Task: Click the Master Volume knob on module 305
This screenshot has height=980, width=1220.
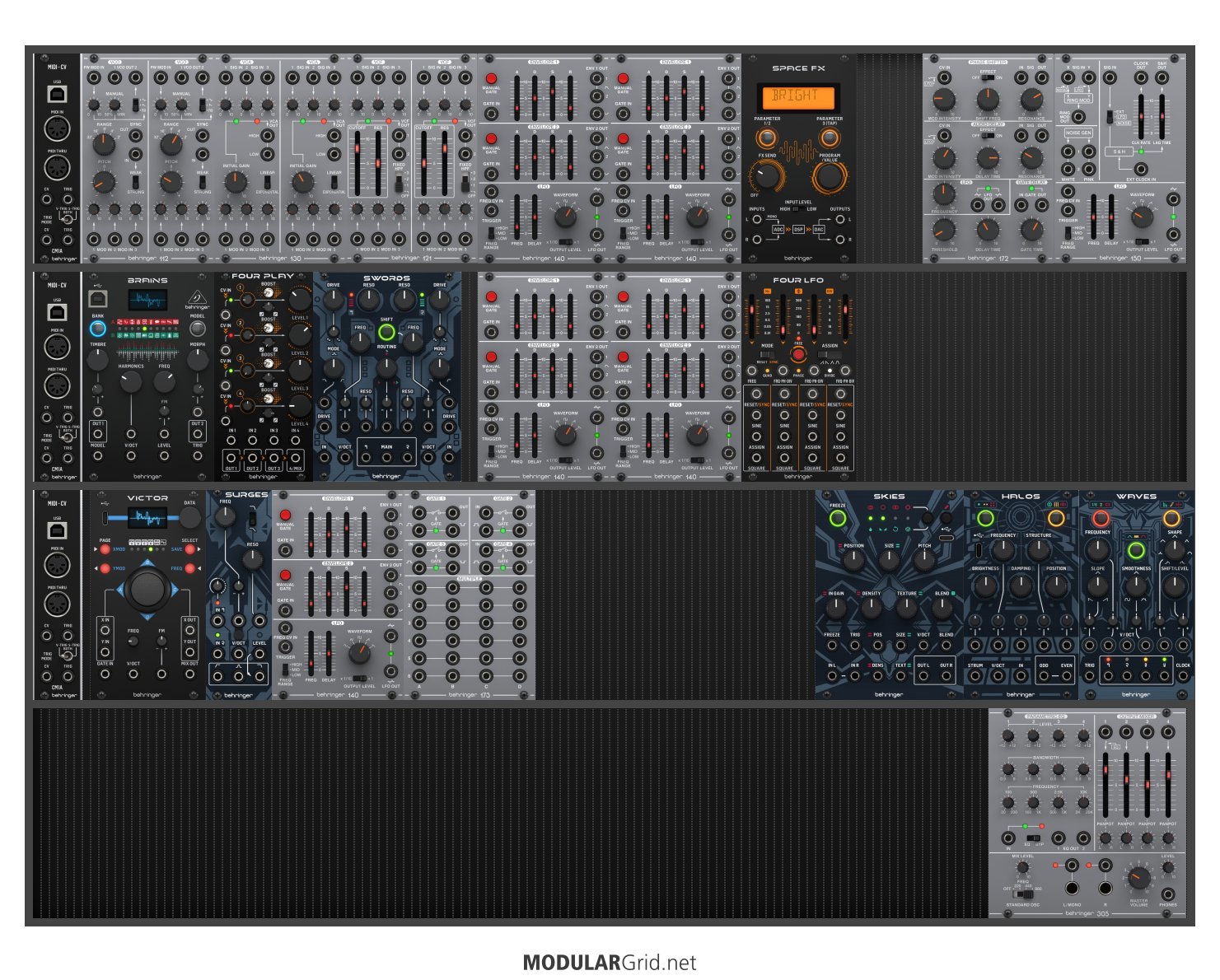Action: point(1138,878)
